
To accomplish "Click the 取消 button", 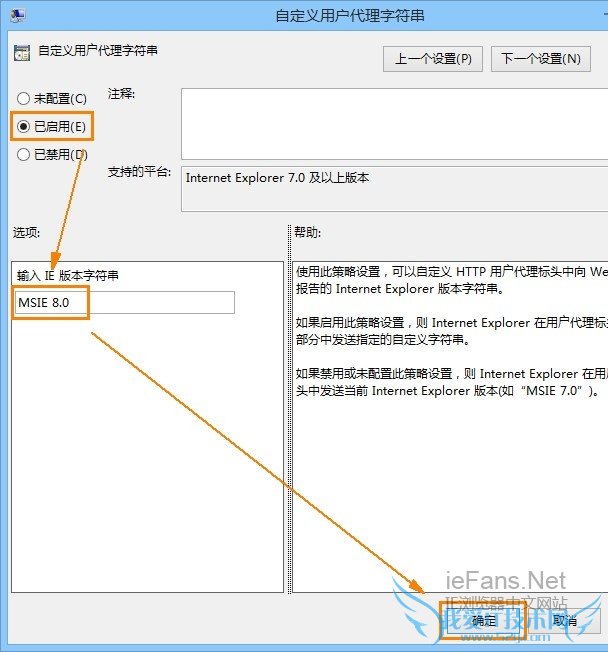I will (565, 621).
